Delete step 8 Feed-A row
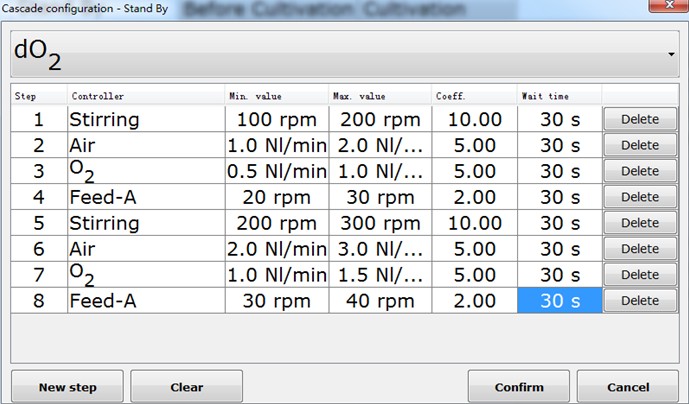 [x=640, y=300]
